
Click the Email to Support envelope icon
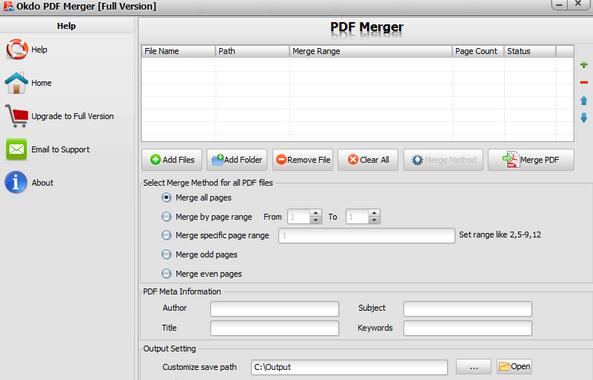click(16, 149)
